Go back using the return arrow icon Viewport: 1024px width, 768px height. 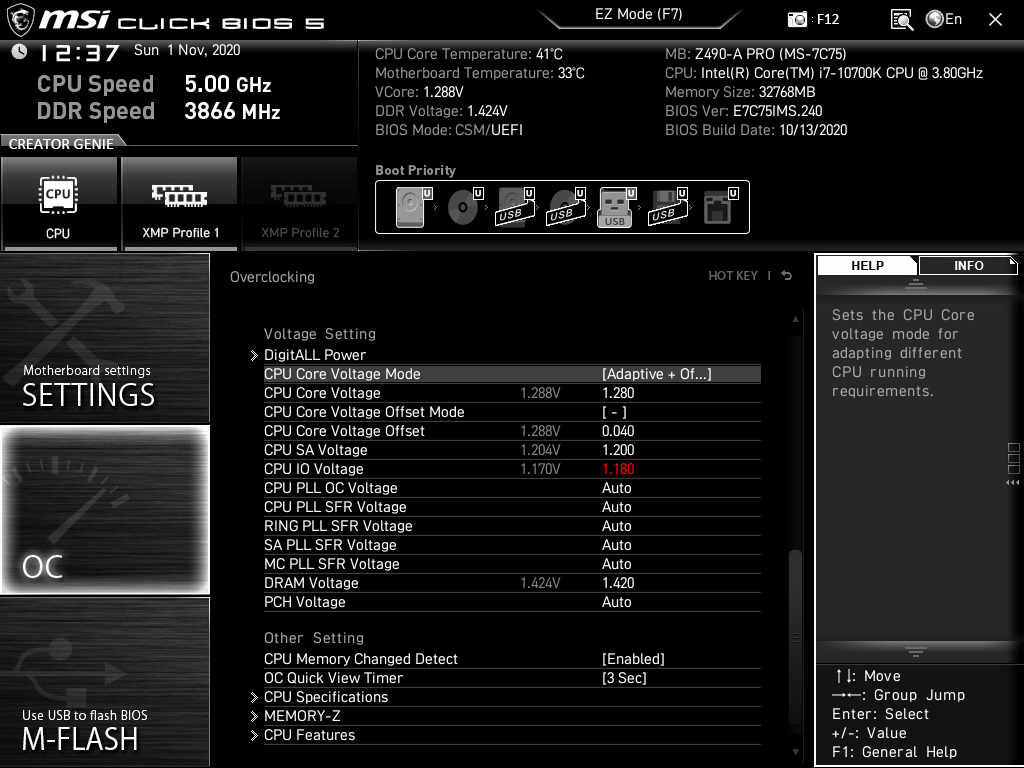[x=786, y=276]
